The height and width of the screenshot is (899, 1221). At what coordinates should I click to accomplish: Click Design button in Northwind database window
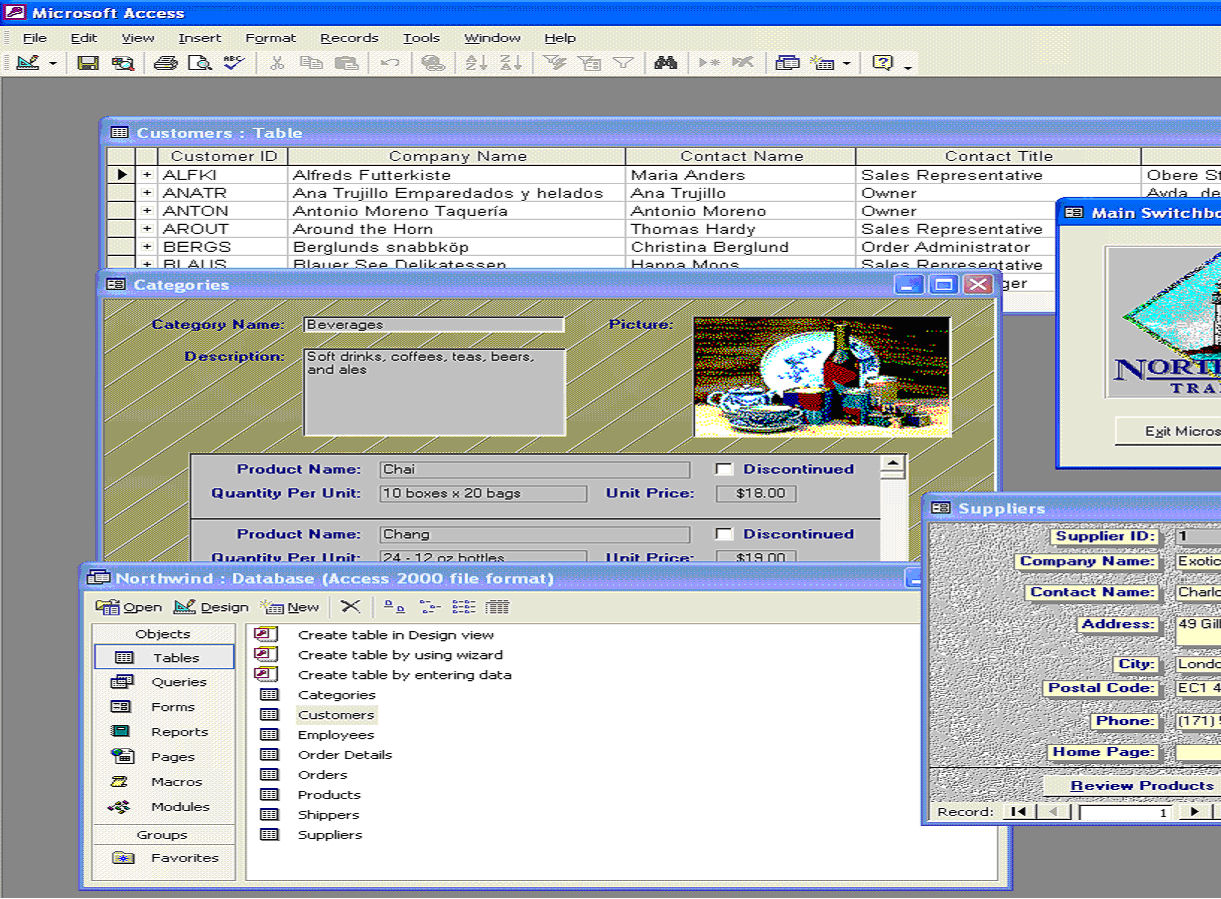click(211, 607)
